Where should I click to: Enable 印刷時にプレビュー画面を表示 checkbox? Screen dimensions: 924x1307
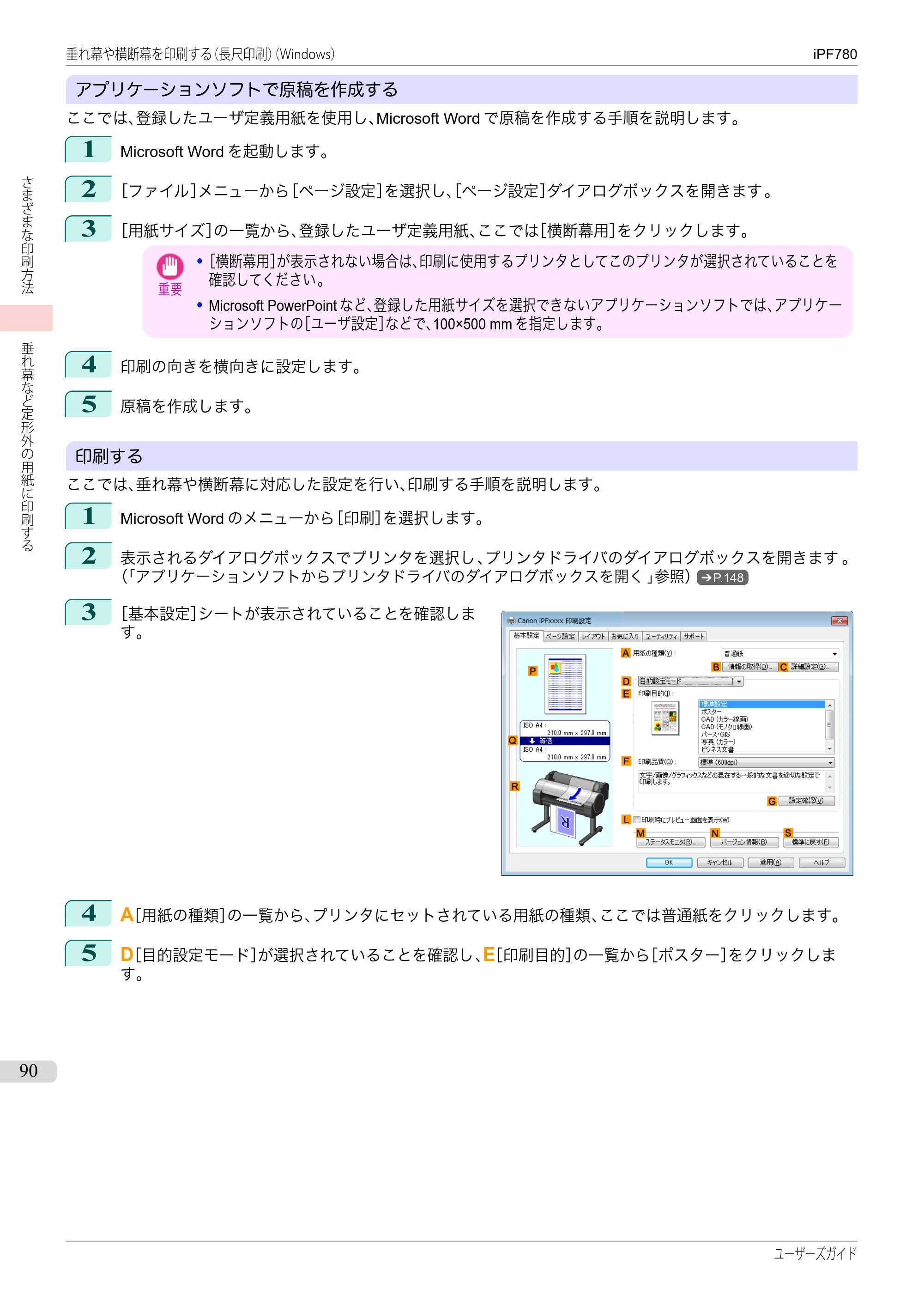tap(637, 820)
